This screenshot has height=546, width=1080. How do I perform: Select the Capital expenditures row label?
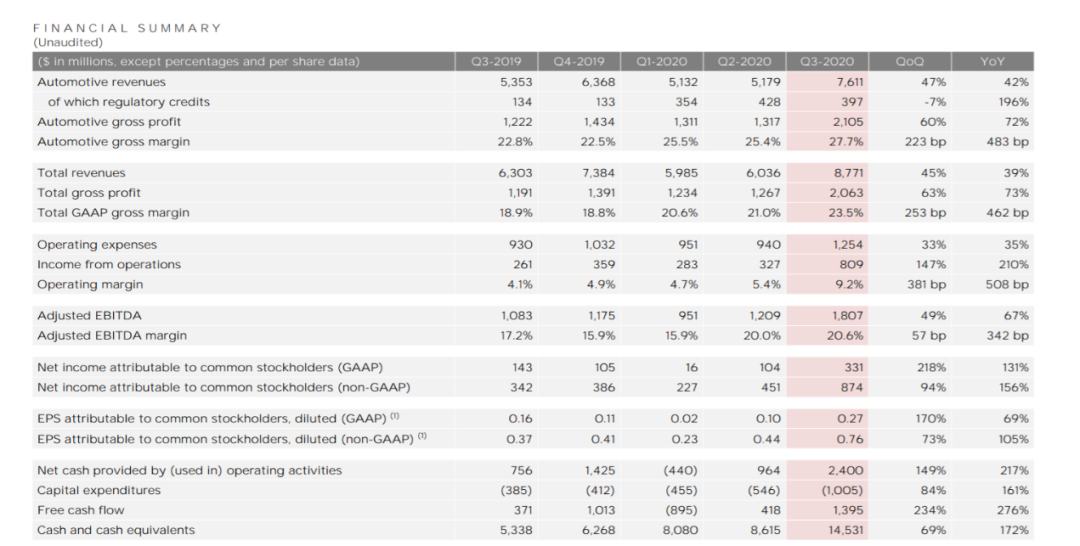pos(97,490)
